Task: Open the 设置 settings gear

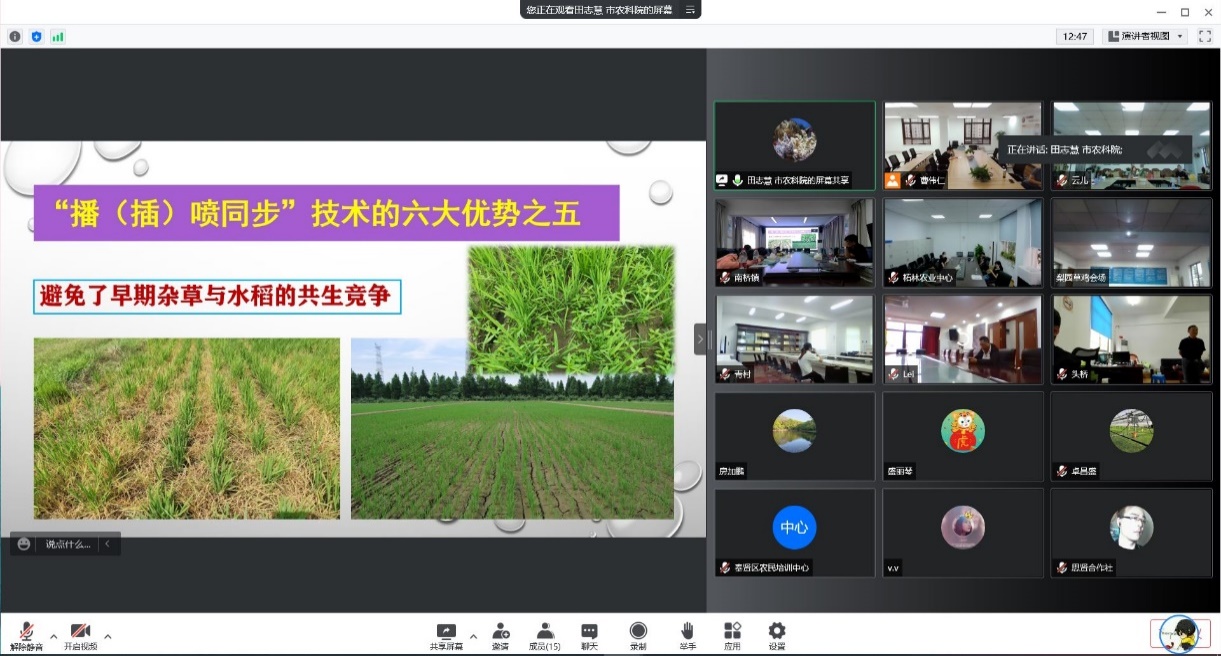Action: pos(777,632)
